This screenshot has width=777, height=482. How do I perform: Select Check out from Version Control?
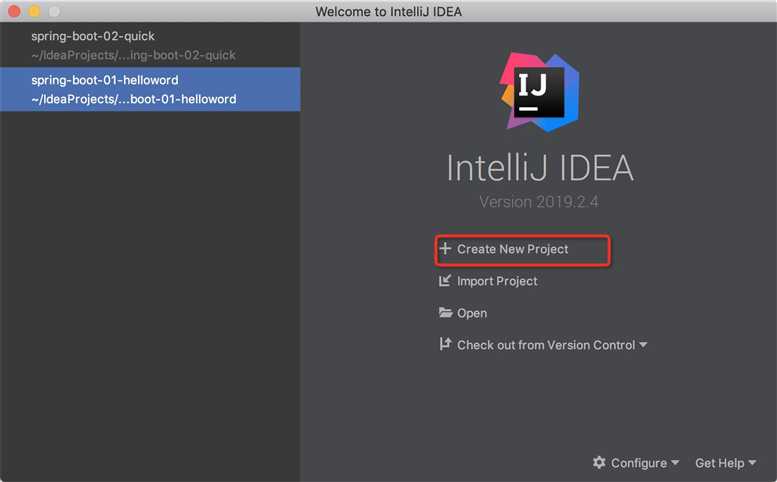546,345
